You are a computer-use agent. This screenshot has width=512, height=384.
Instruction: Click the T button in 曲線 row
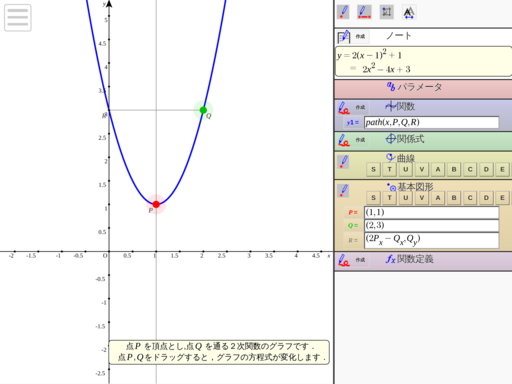pyautogui.click(x=389, y=169)
